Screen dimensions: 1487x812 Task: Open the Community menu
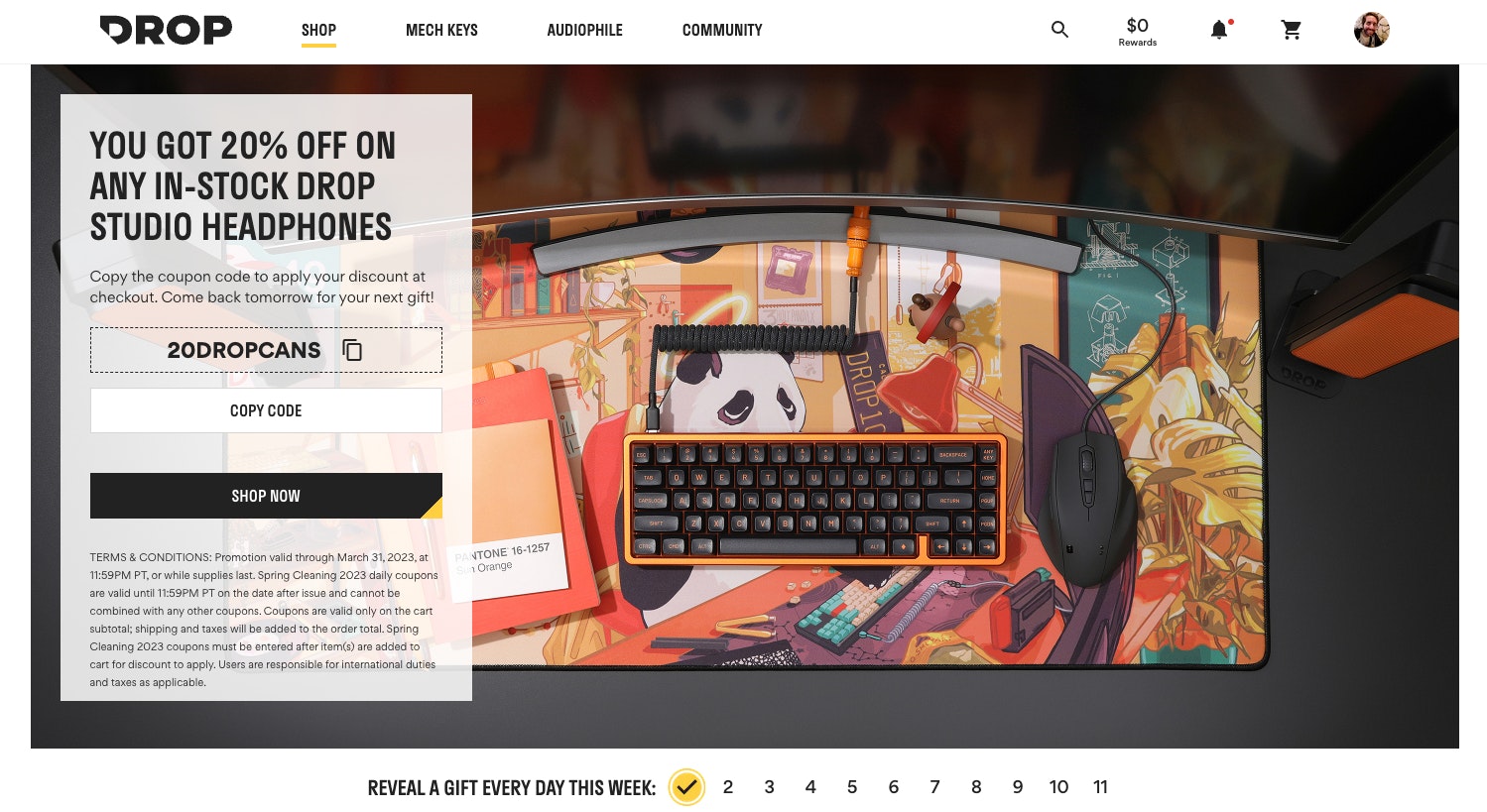(x=722, y=30)
